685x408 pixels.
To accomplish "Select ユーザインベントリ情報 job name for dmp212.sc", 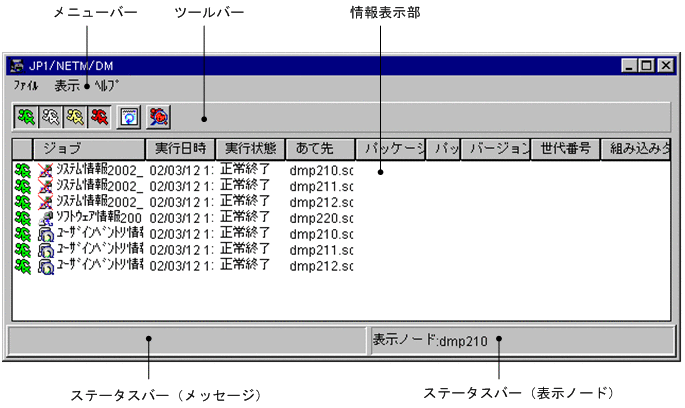I will pos(100,266).
